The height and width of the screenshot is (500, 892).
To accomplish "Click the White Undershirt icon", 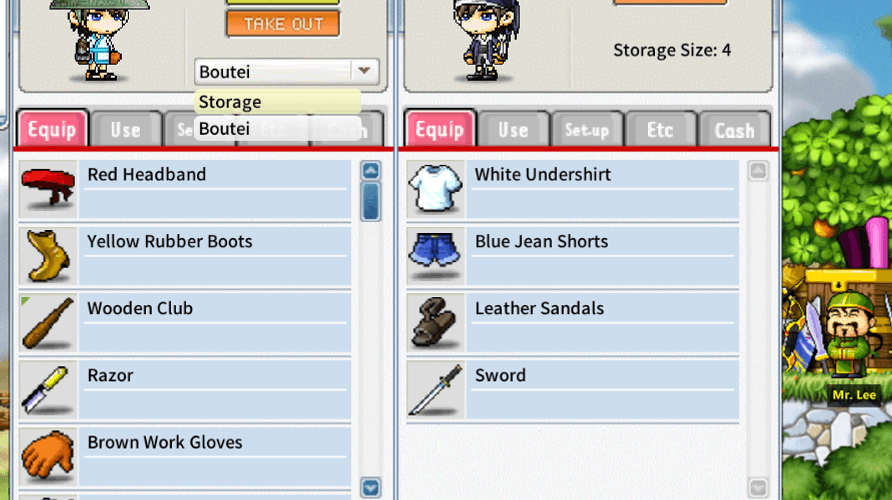I will [436, 189].
